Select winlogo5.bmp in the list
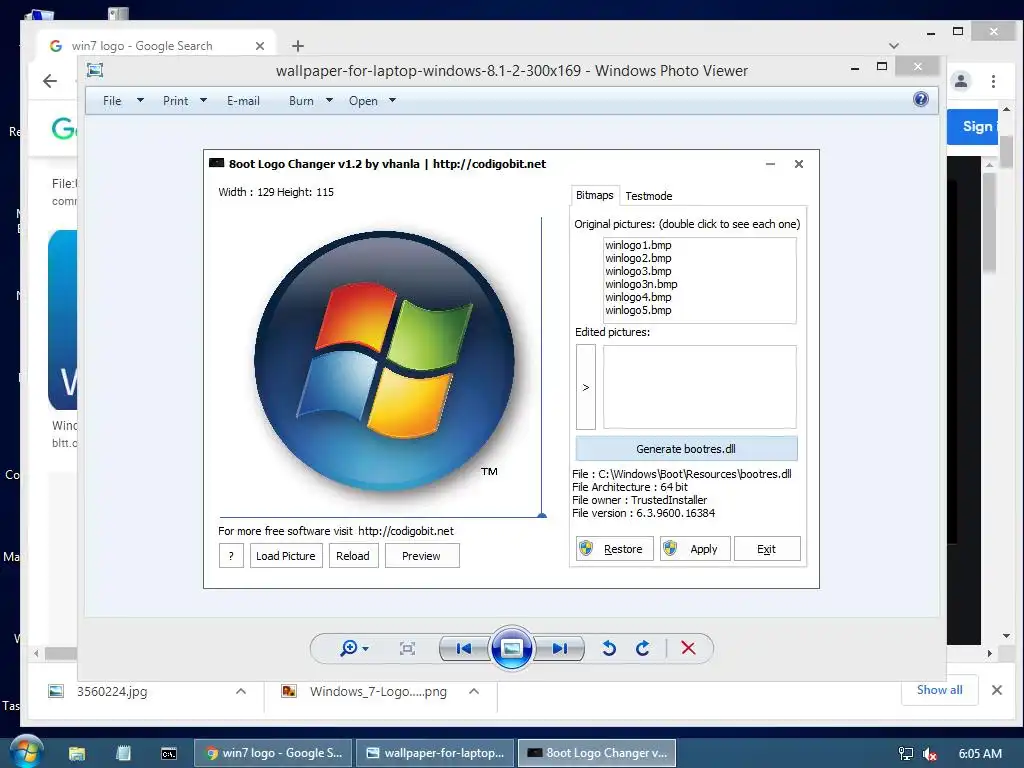Image resolution: width=1024 pixels, height=768 pixels. pyautogui.click(x=638, y=310)
